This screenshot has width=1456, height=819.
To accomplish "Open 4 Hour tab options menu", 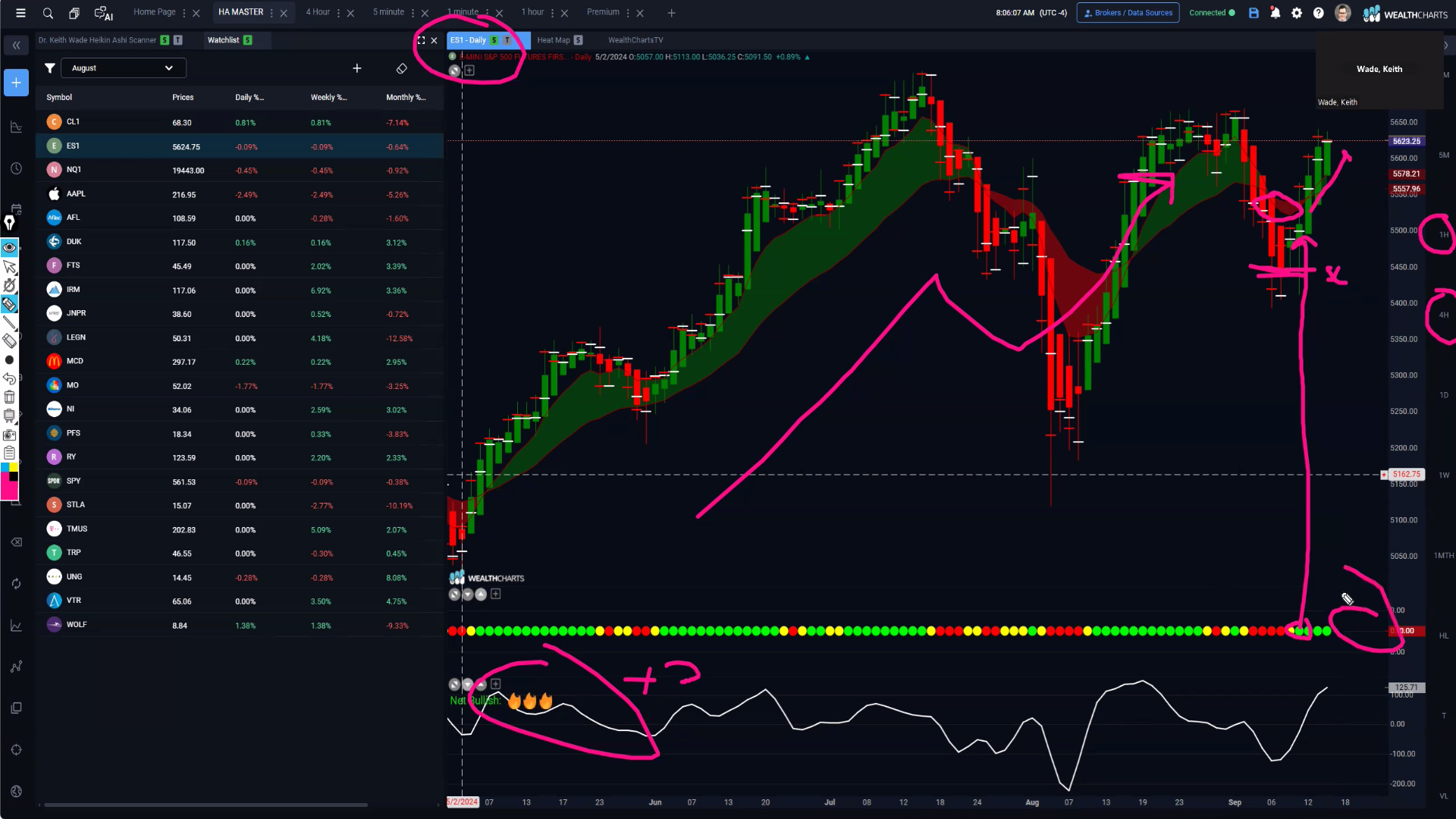I will (x=338, y=13).
